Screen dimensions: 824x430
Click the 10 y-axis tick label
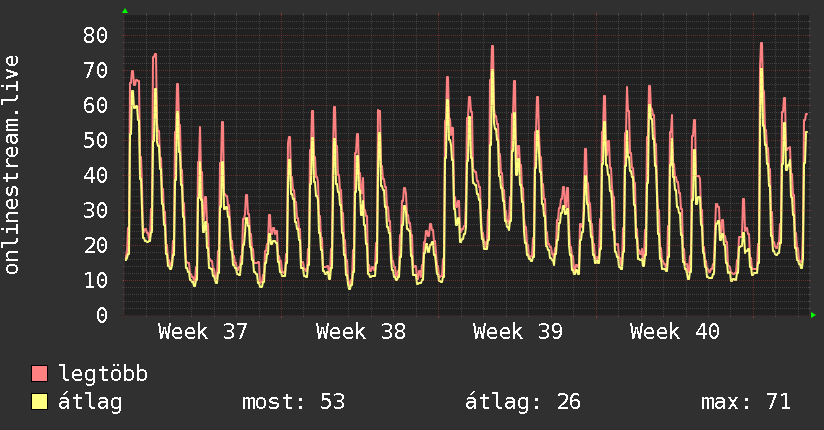[95, 280]
